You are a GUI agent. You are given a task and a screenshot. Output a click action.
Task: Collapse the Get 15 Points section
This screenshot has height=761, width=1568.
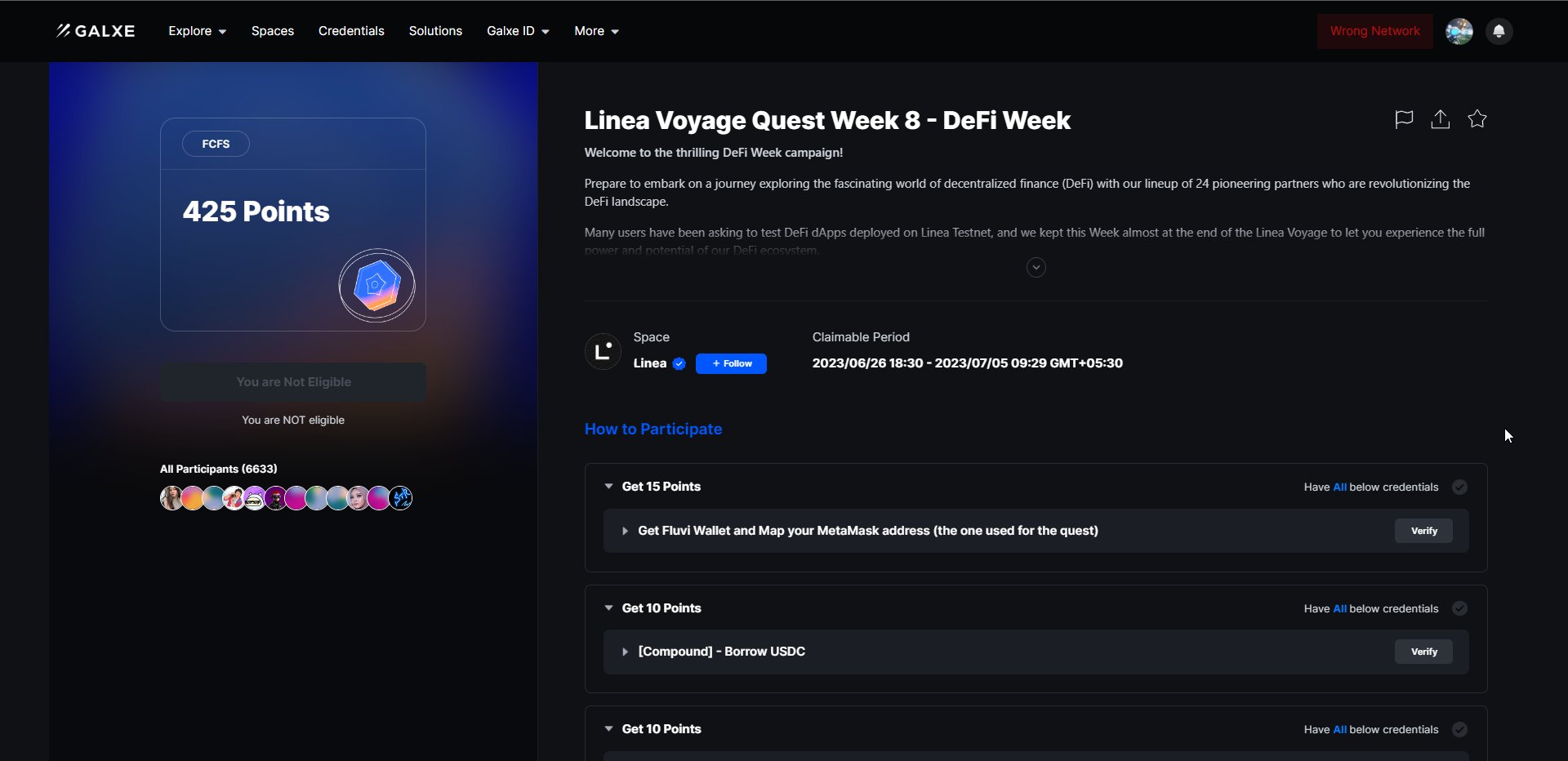tap(608, 487)
